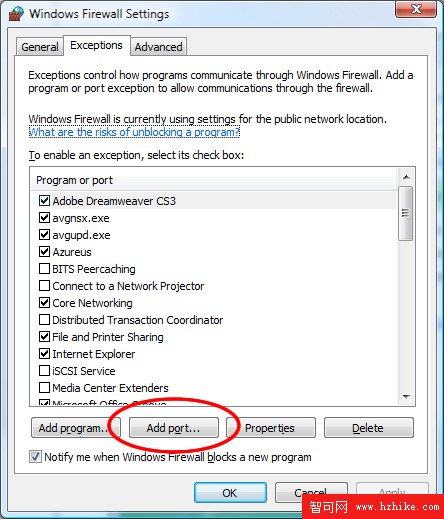Screen dimensions: 444x519
Task: Toggle Notify me when Firewall blocks checkbox
Action: 35,457
